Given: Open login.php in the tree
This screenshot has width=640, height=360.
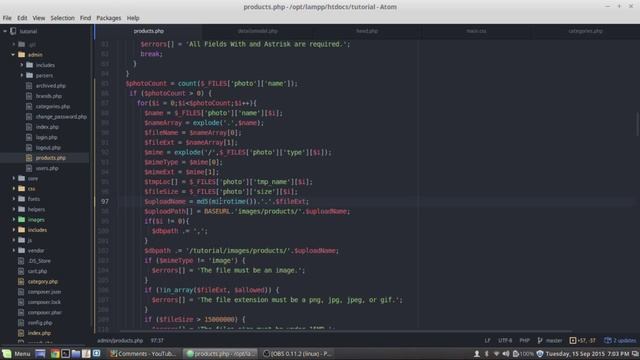Looking at the screenshot, I should coord(46,137).
